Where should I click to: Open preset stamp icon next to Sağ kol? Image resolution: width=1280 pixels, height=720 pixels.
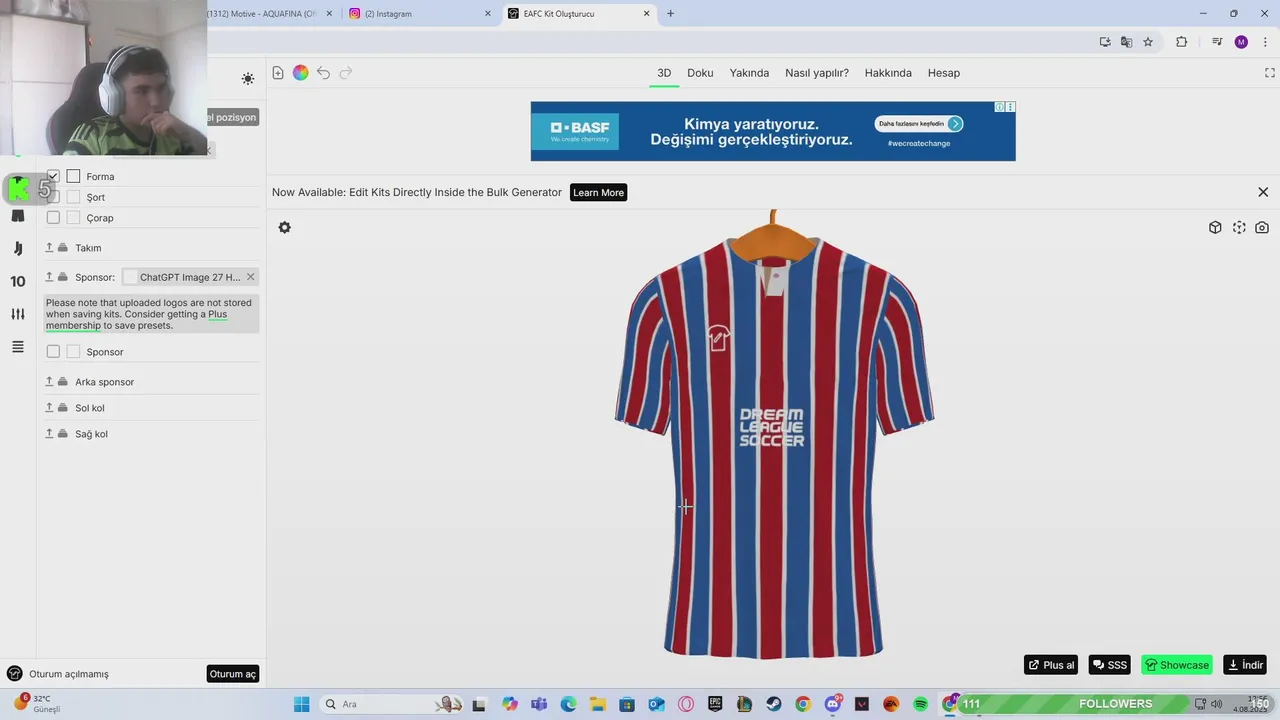(x=62, y=434)
